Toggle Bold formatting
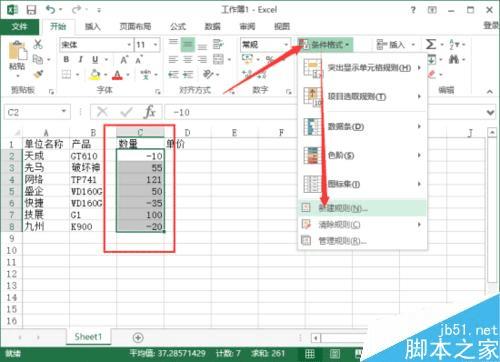The height and width of the screenshot is (362, 500). [x=66, y=59]
